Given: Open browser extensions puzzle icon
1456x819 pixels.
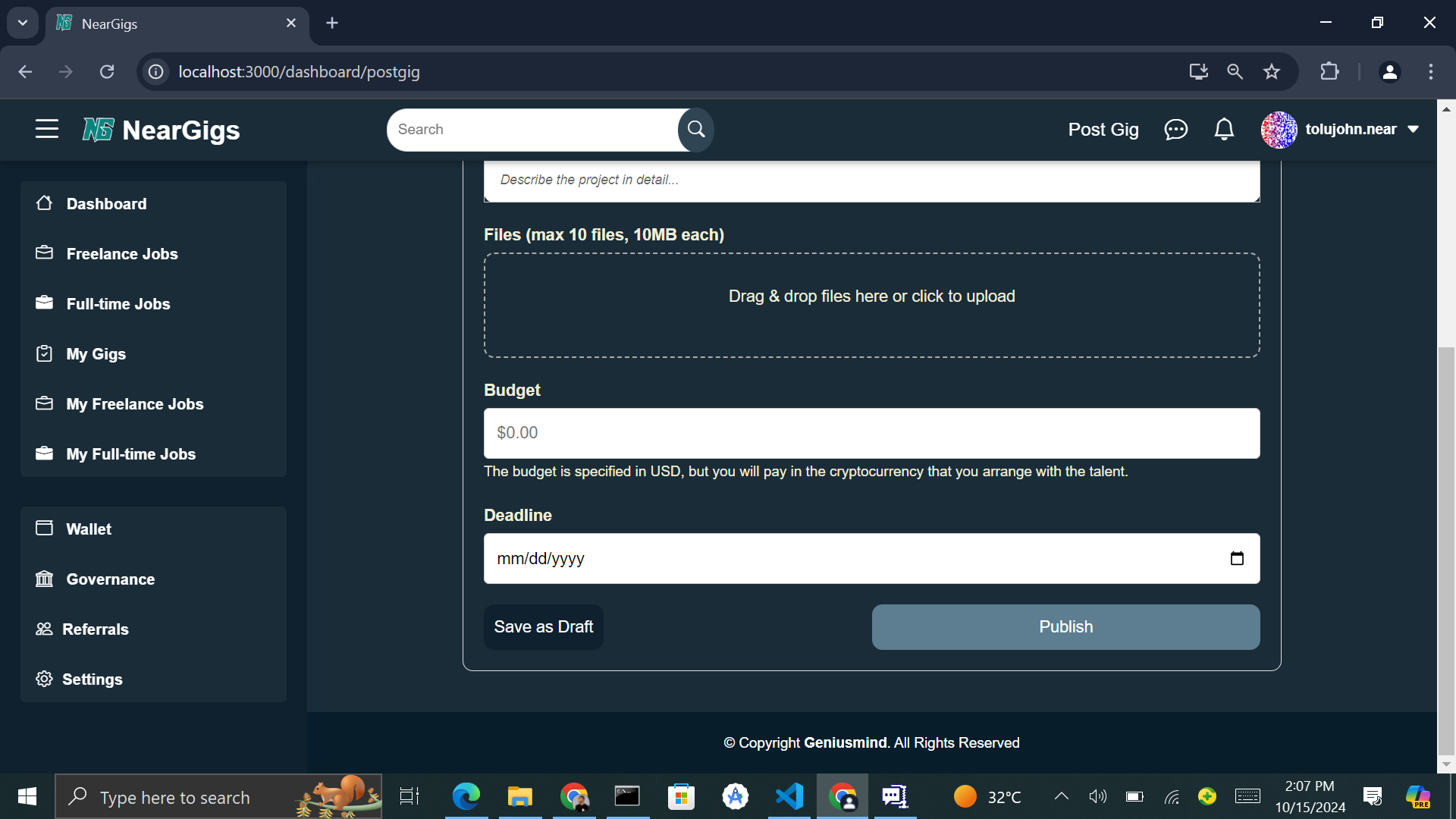Looking at the screenshot, I should pos(1329,72).
